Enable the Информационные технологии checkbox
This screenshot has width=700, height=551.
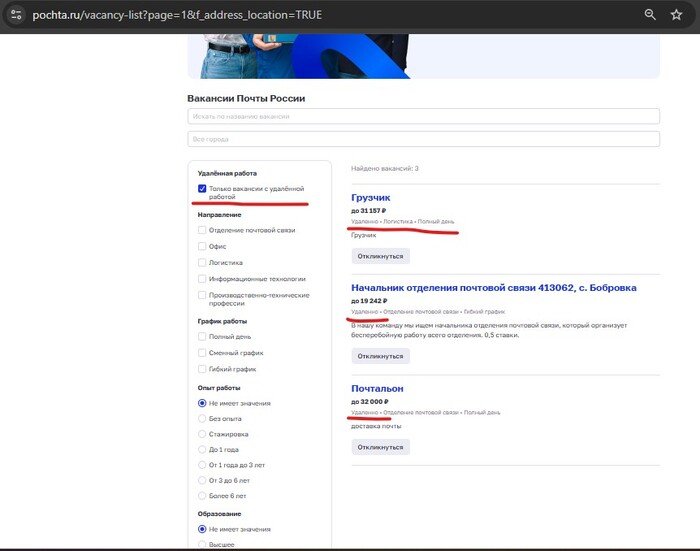[x=202, y=279]
